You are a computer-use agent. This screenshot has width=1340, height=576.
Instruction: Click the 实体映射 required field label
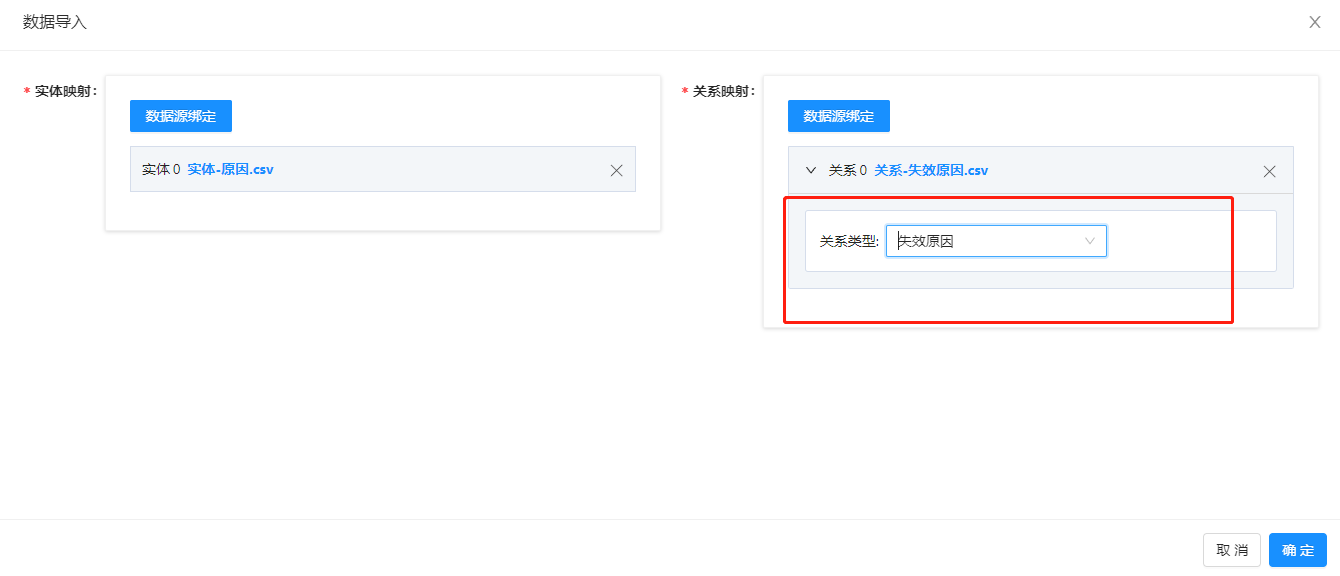(65, 91)
